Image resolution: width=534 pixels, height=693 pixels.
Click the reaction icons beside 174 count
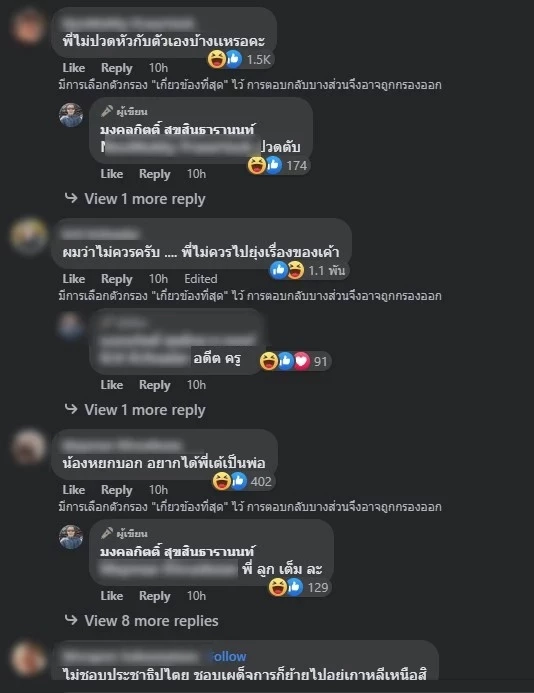pos(264,165)
